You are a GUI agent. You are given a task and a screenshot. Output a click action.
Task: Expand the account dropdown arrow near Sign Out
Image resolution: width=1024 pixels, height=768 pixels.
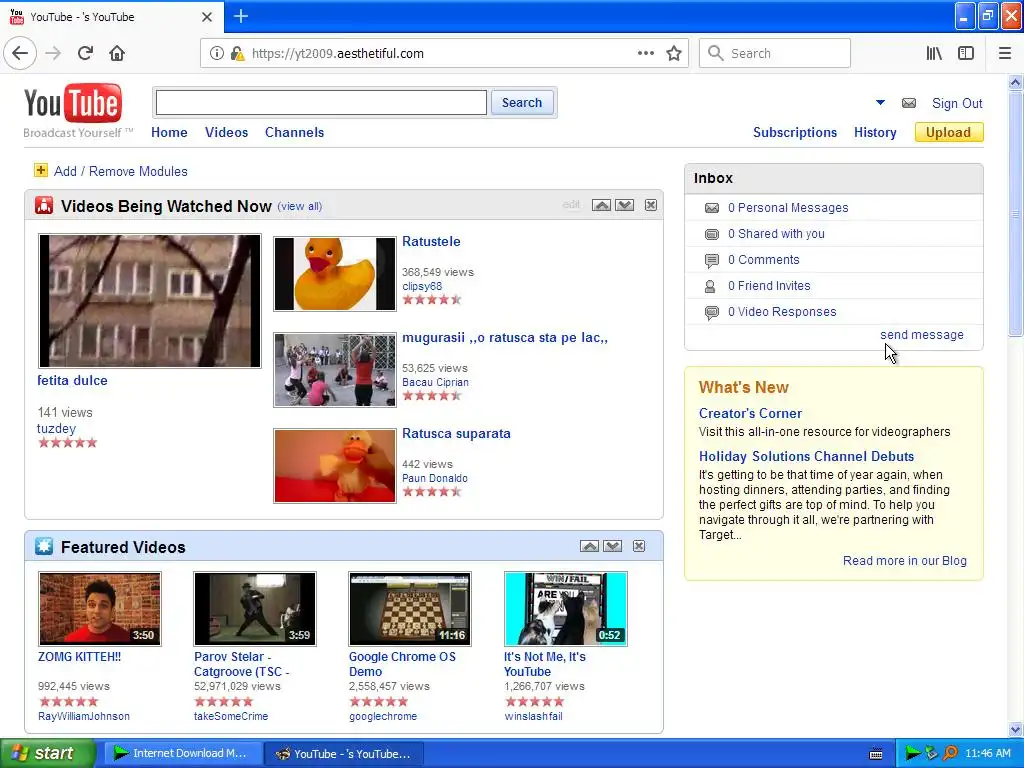pos(880,103)
